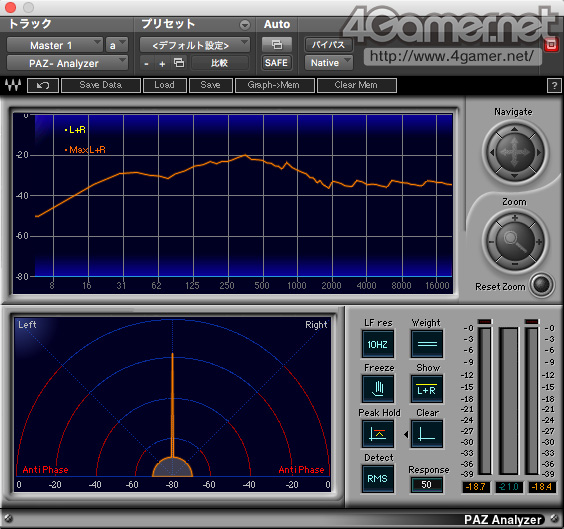Expand the PAZ- Analyzer plugin selector
This screenshot has width=564, height=529.
[x=67, y=63]
